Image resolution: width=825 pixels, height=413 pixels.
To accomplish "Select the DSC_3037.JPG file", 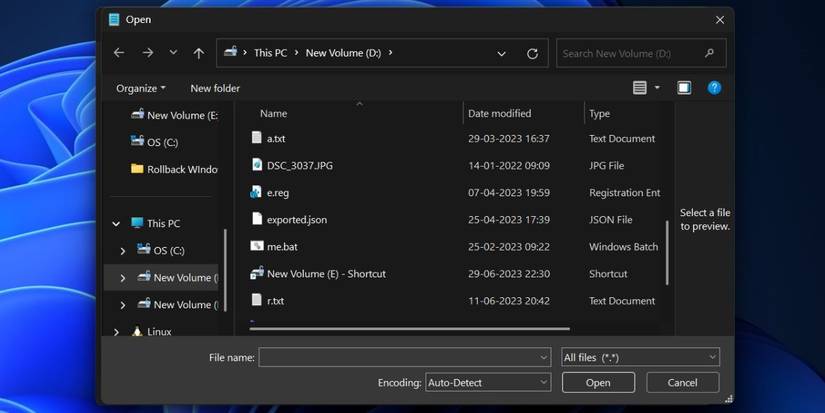I will [299, 165].
